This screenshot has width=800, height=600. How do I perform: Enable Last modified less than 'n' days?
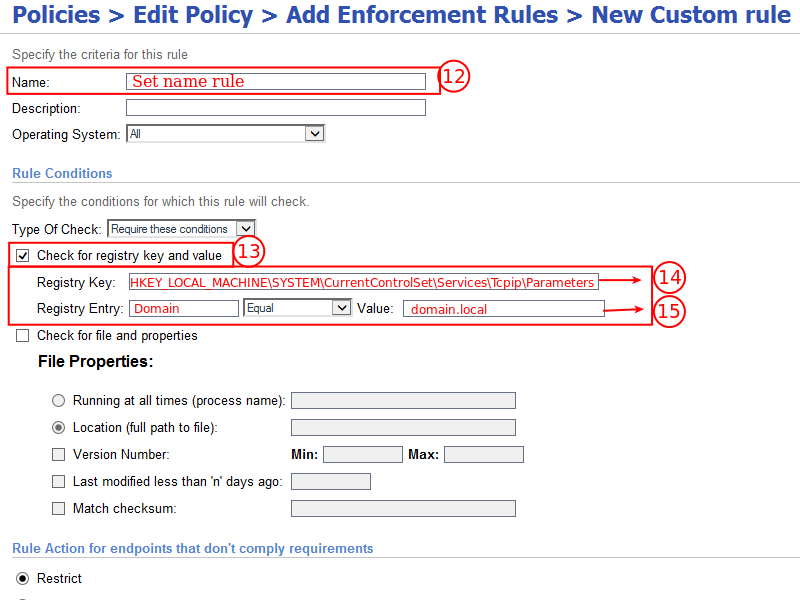(x=59, y=482)
